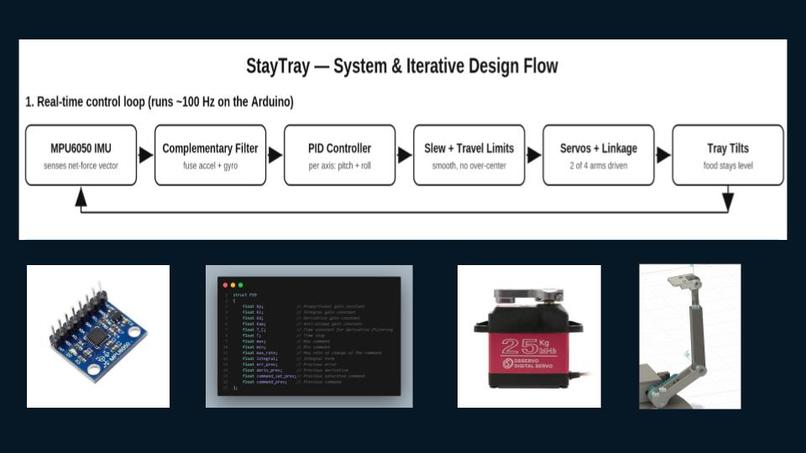Image resolution: width=806 pixels, height=453 pixels.
Task: Click the PID Controller box
Action: coord(340,155)
